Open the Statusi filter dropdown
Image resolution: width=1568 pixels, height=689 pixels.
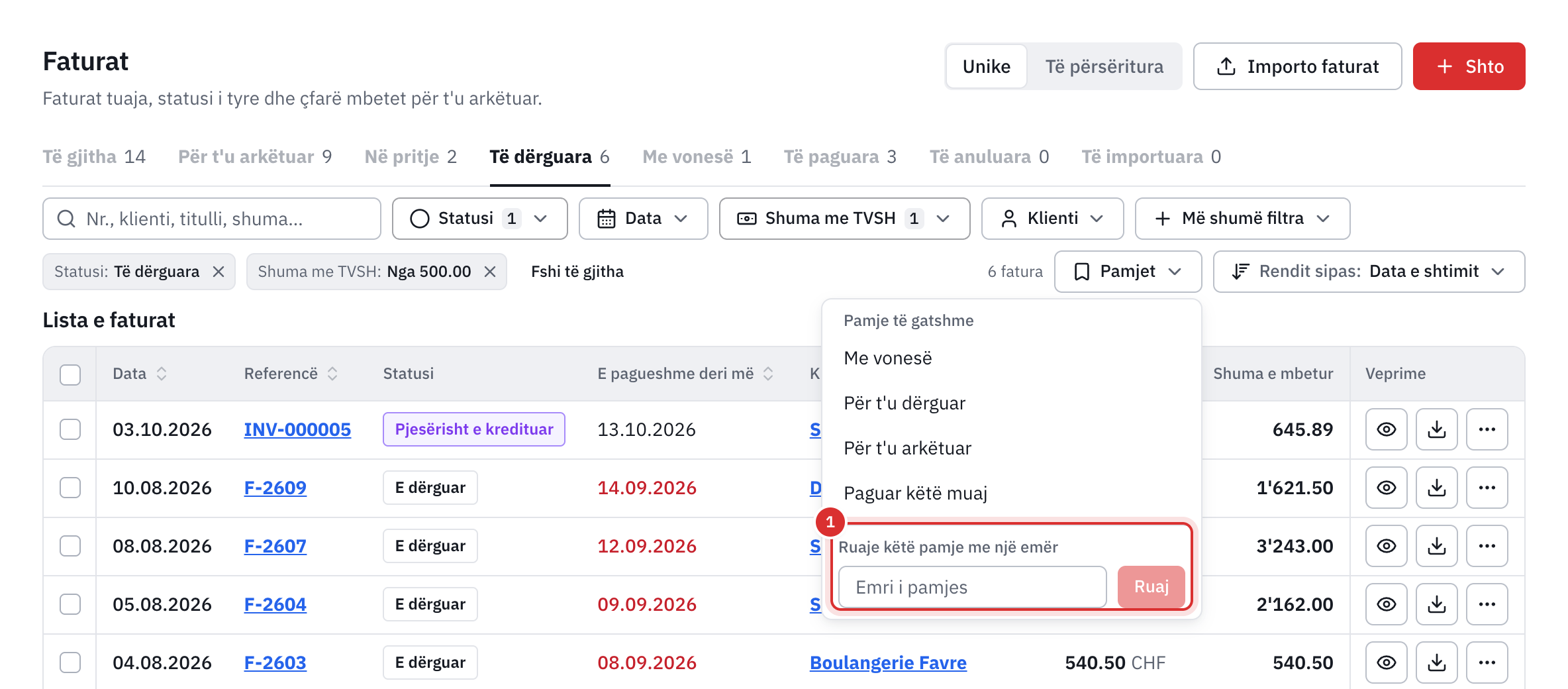click(479, 219)
